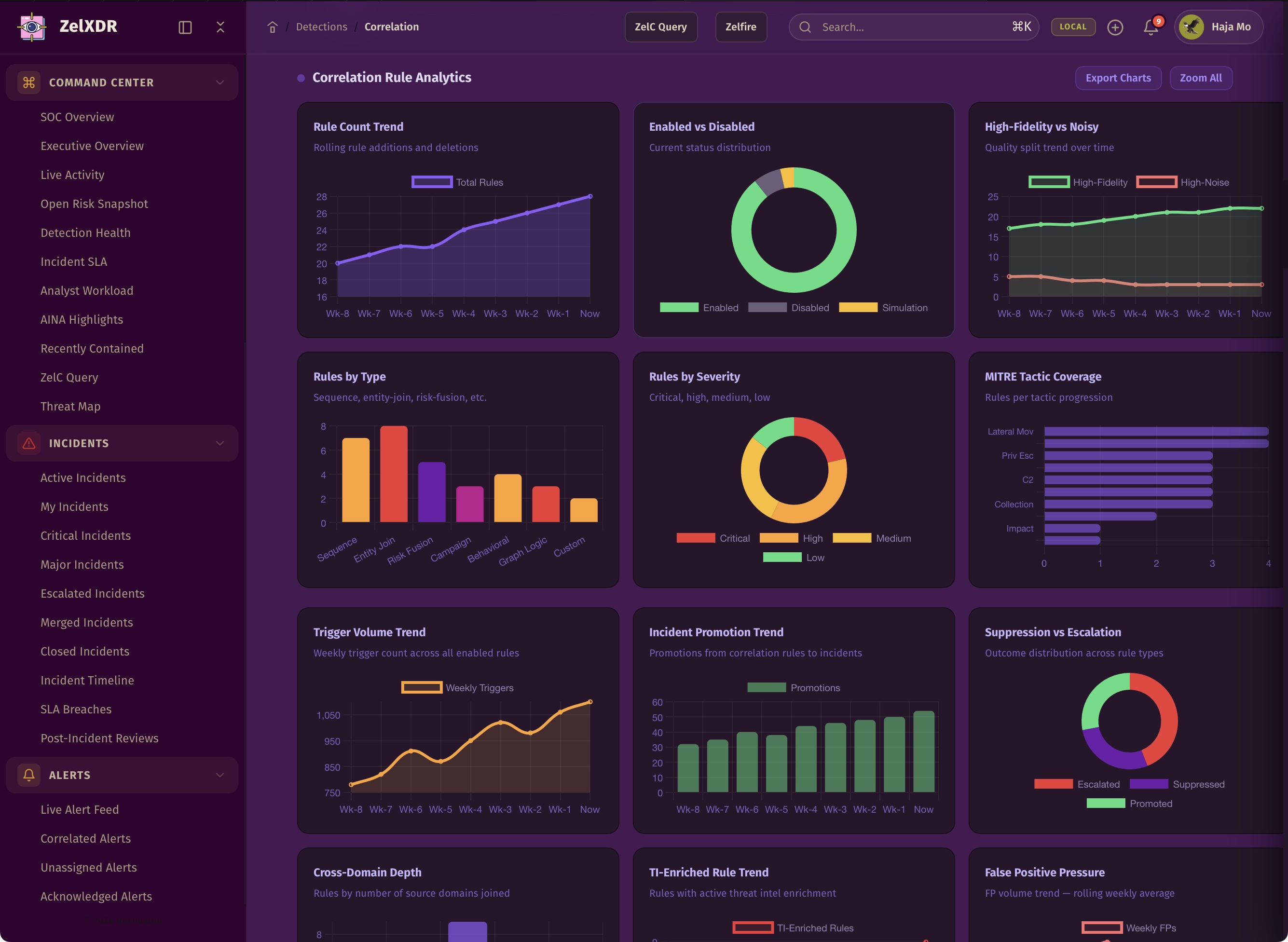Collapse the Command Center section chevron
The image size is (1288, 942).
pyautogui.click(x=219, y=82)
